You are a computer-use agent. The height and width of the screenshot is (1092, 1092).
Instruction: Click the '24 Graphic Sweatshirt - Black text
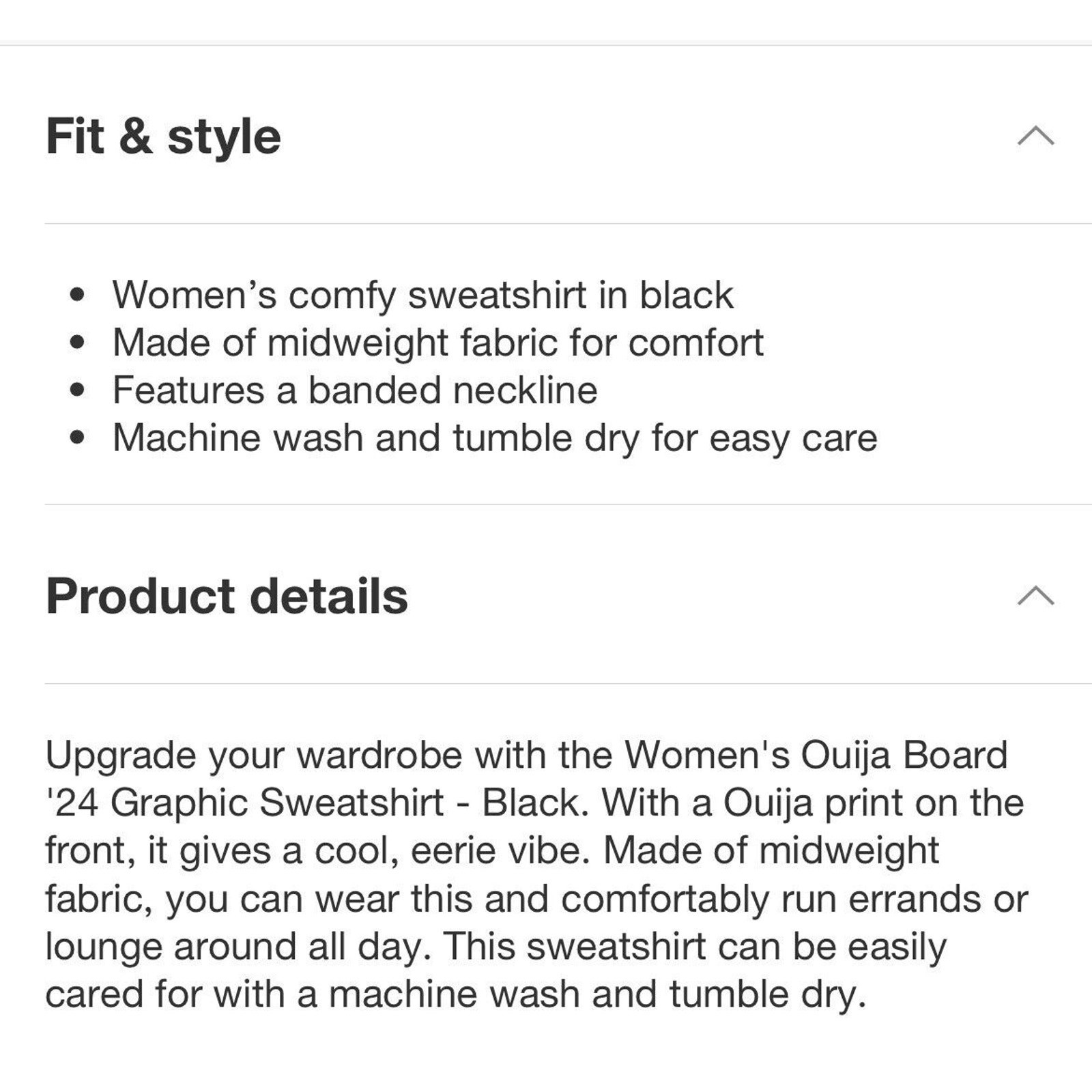[317, 803]
